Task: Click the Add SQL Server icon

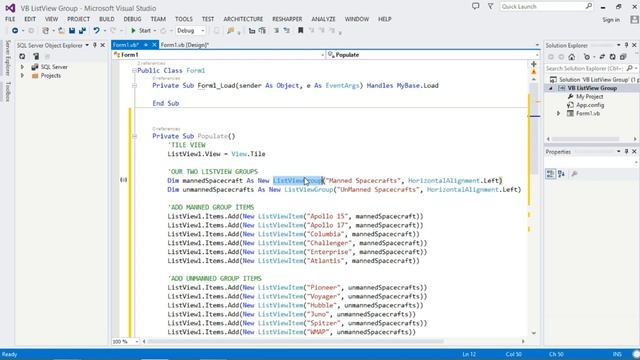Action: coord(36,56)
